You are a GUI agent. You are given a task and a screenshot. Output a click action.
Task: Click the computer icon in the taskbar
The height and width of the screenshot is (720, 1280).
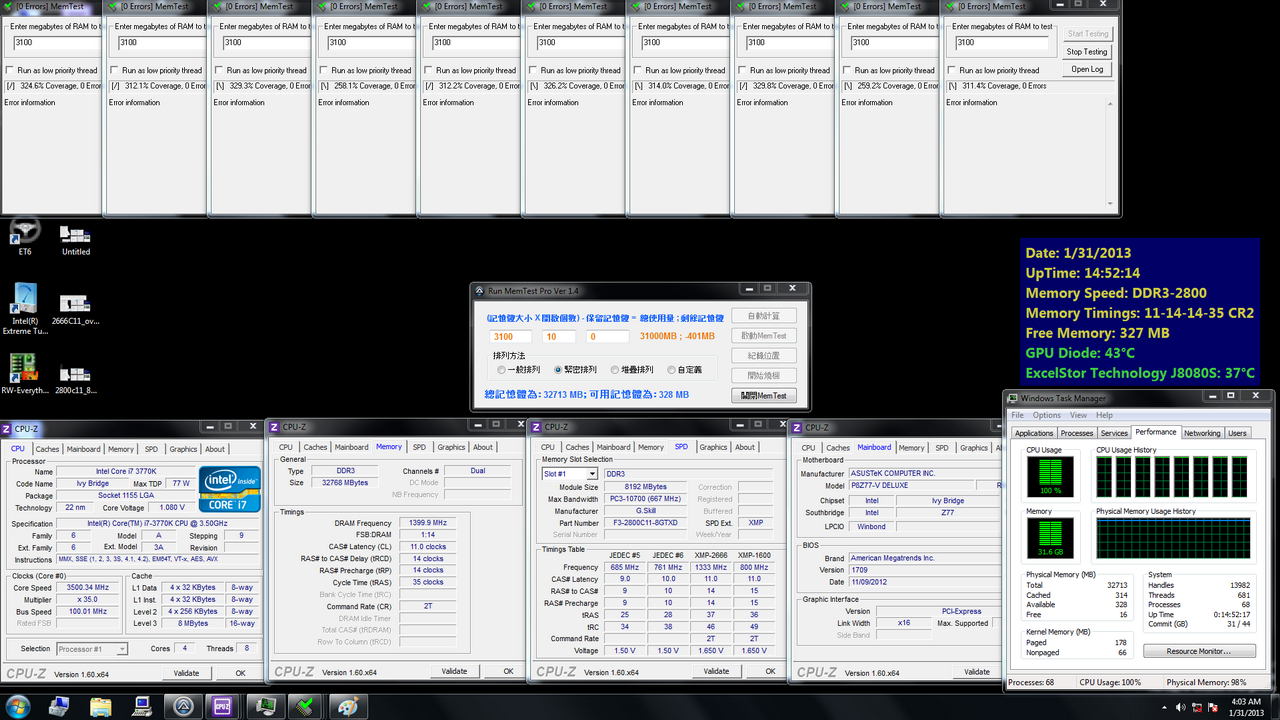[x=142, y=706]
